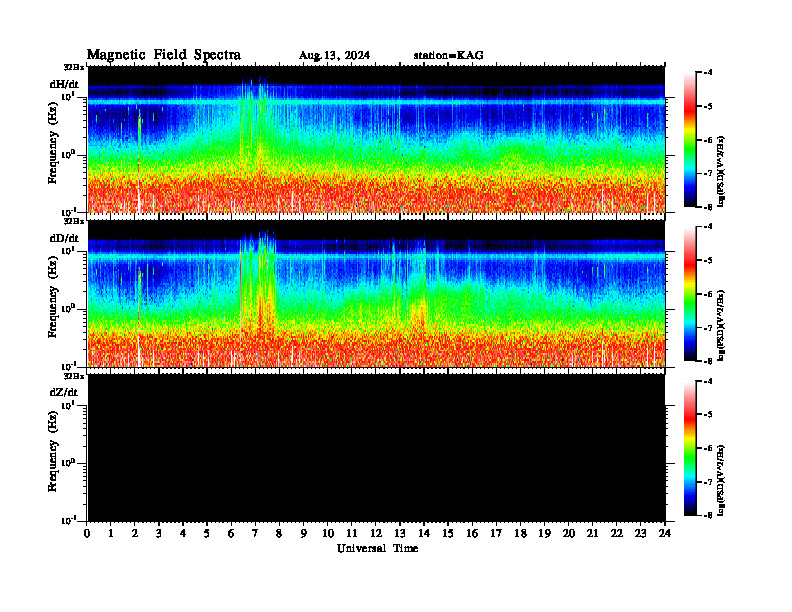Click the 32Hz tick label of dH/dt panel

74,67
